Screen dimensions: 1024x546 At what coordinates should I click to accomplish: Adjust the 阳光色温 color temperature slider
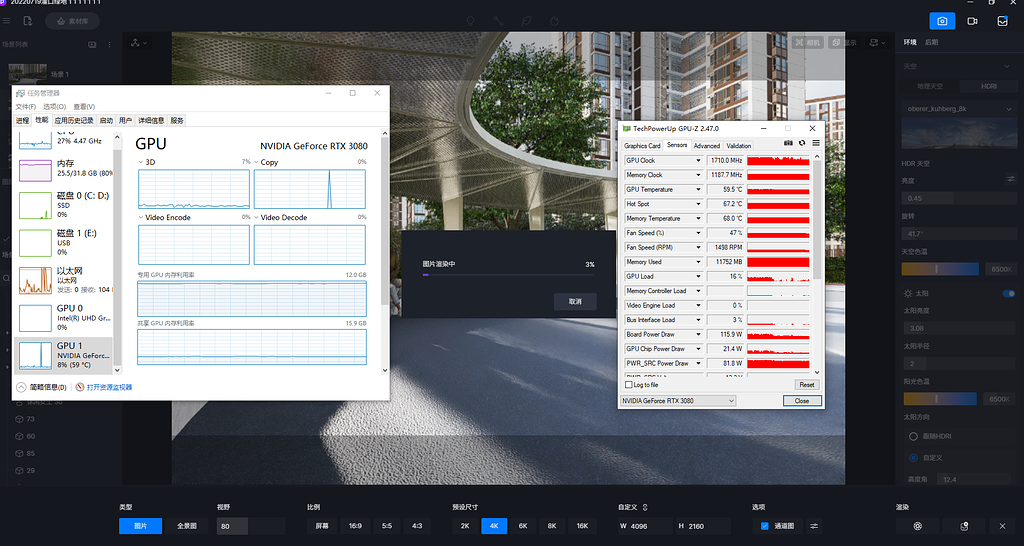(940, 399)
